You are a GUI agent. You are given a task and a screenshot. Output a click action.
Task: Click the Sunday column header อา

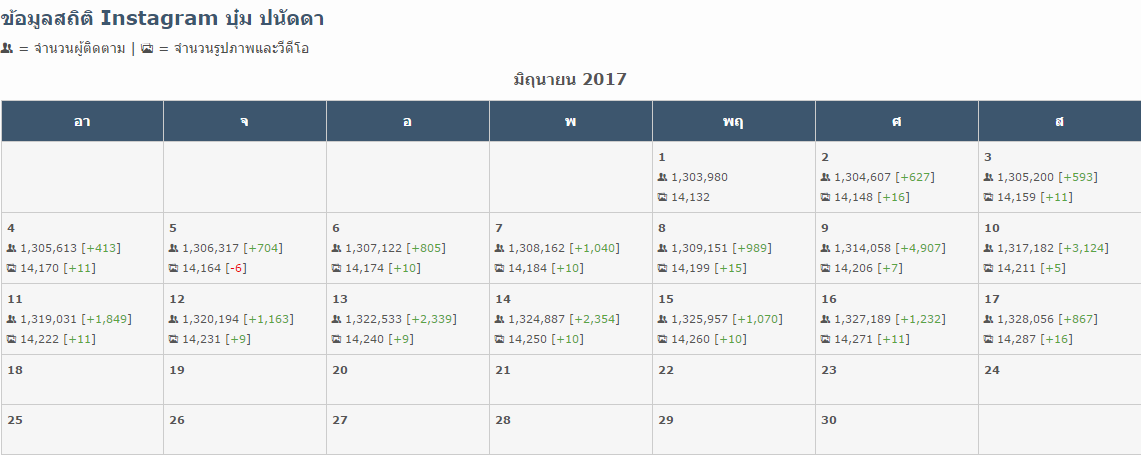pos(82,121)
